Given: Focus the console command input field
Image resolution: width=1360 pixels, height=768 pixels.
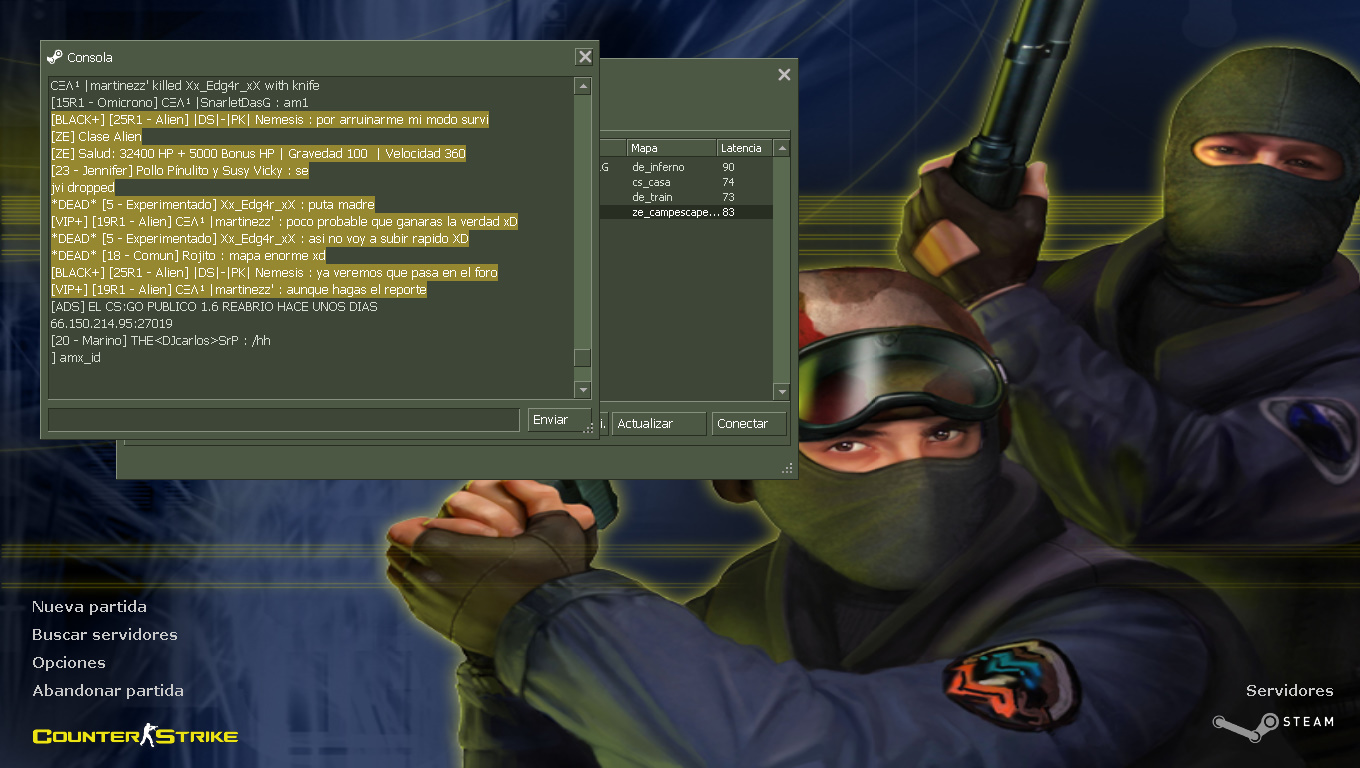Looking at the screenshot, I should tap(283, 420).
